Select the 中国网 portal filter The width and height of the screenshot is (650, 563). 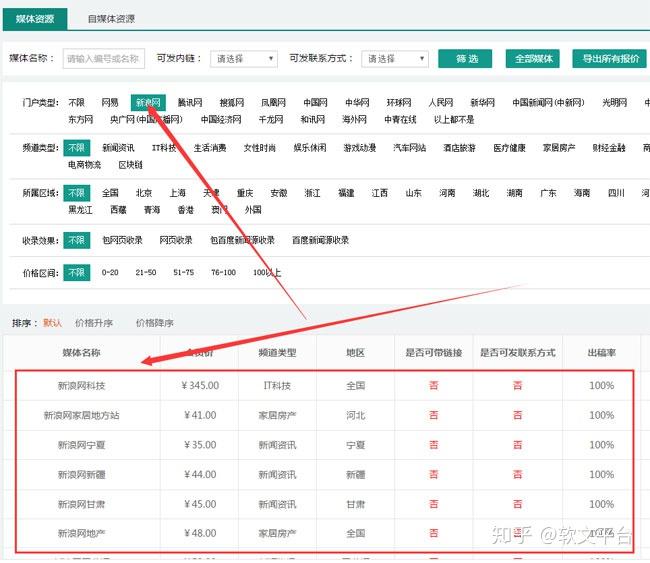click(x=315, y=102)
